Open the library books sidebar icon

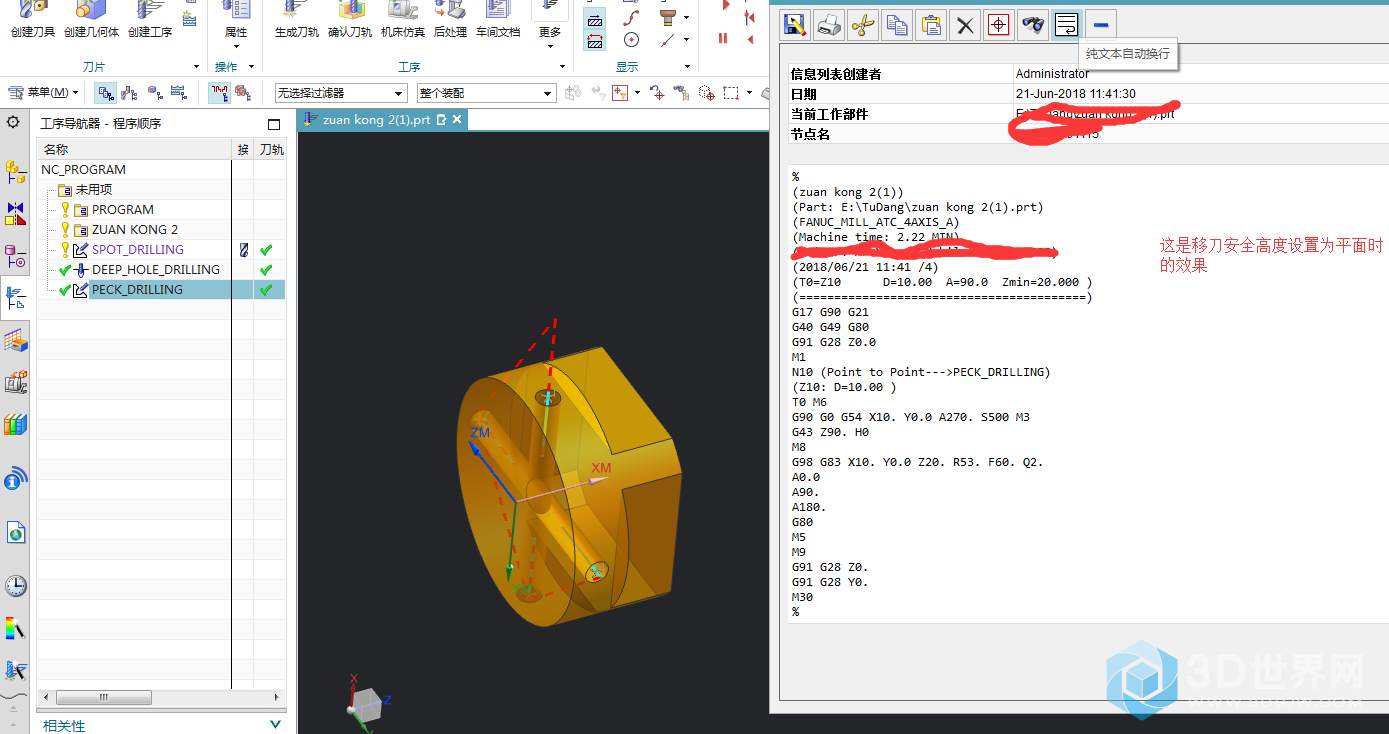(x=15, y=425)
